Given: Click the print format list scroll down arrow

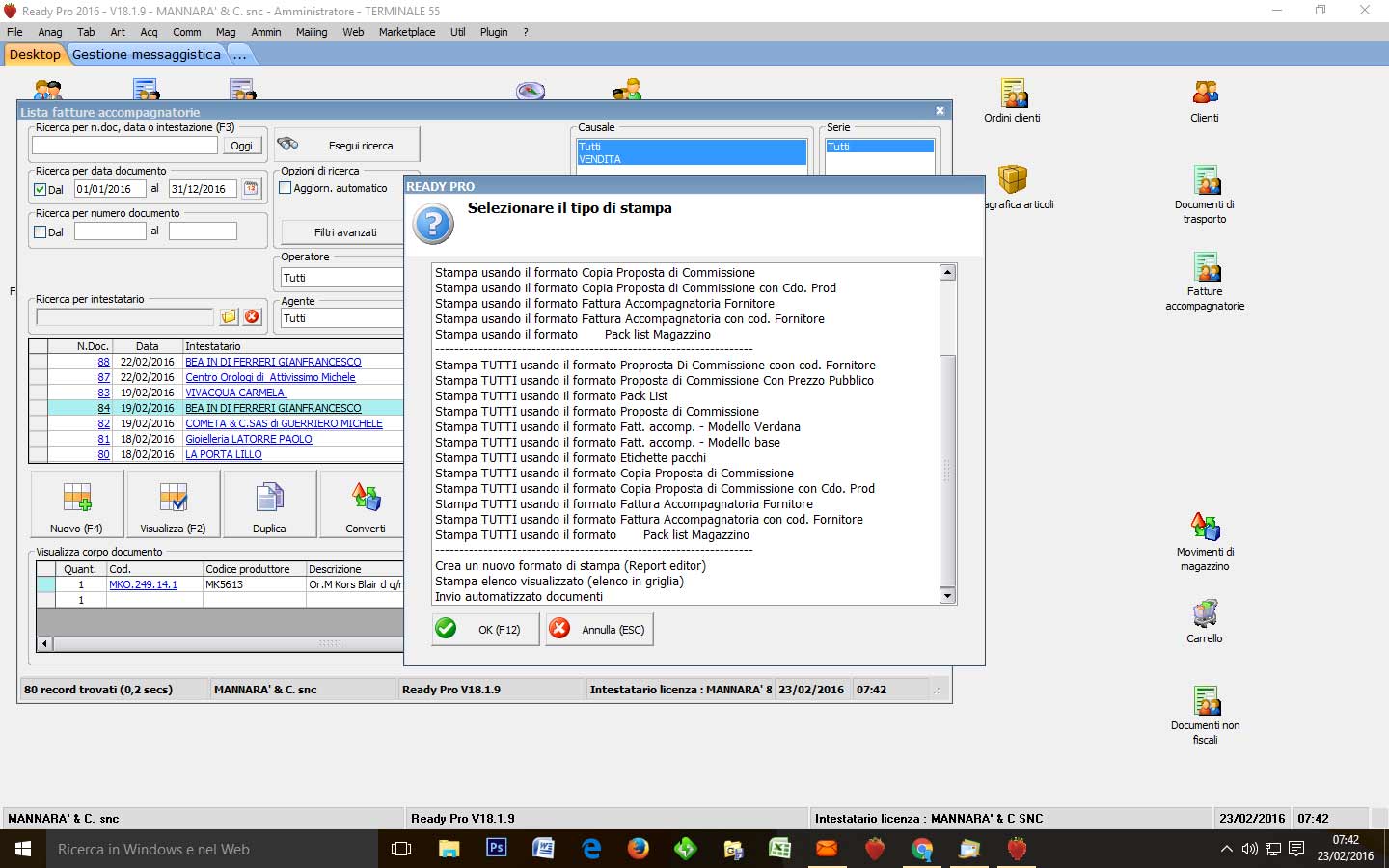Looking at the screenshot, I should pyautogui.click(x=947, y=596).
